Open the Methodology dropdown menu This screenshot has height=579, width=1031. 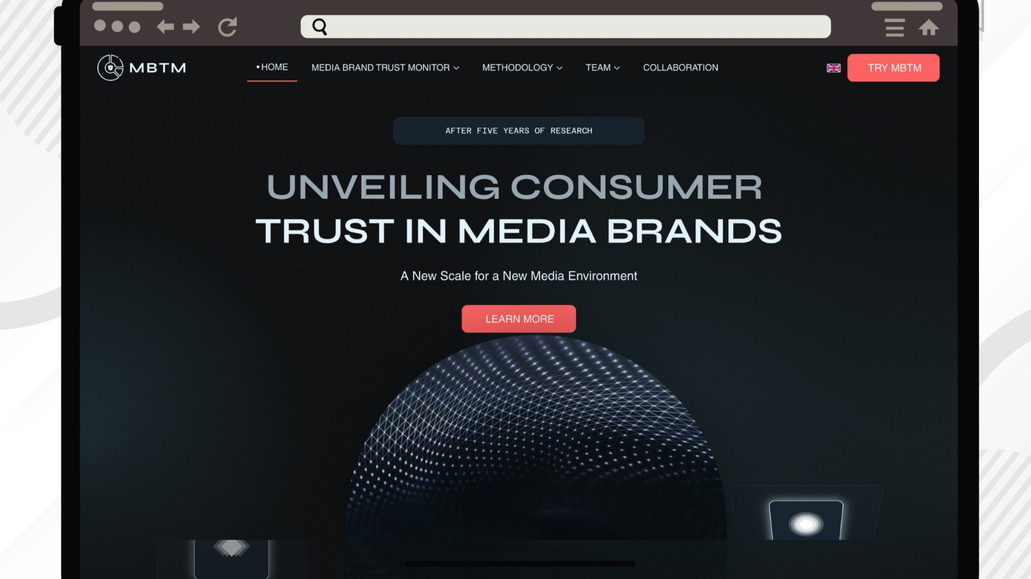point(522,68)
